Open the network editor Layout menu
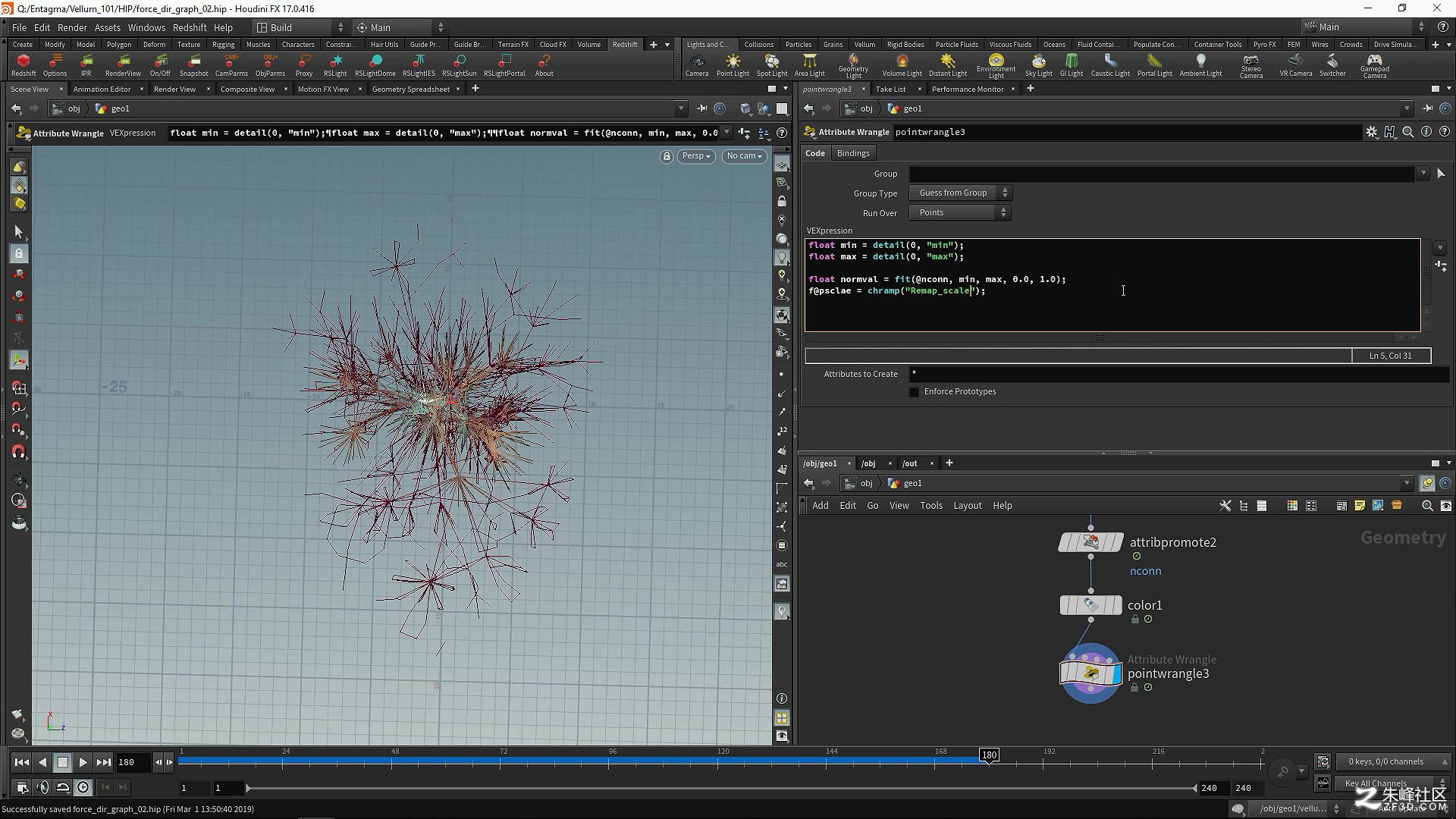This screenshot has height=819, width=1456. tap(967, 506)
